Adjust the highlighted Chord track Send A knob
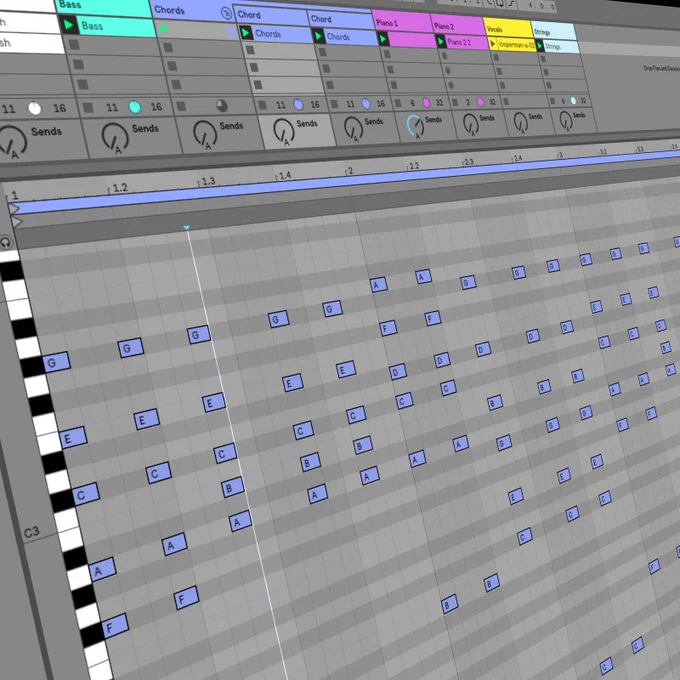 click(283, 129)
